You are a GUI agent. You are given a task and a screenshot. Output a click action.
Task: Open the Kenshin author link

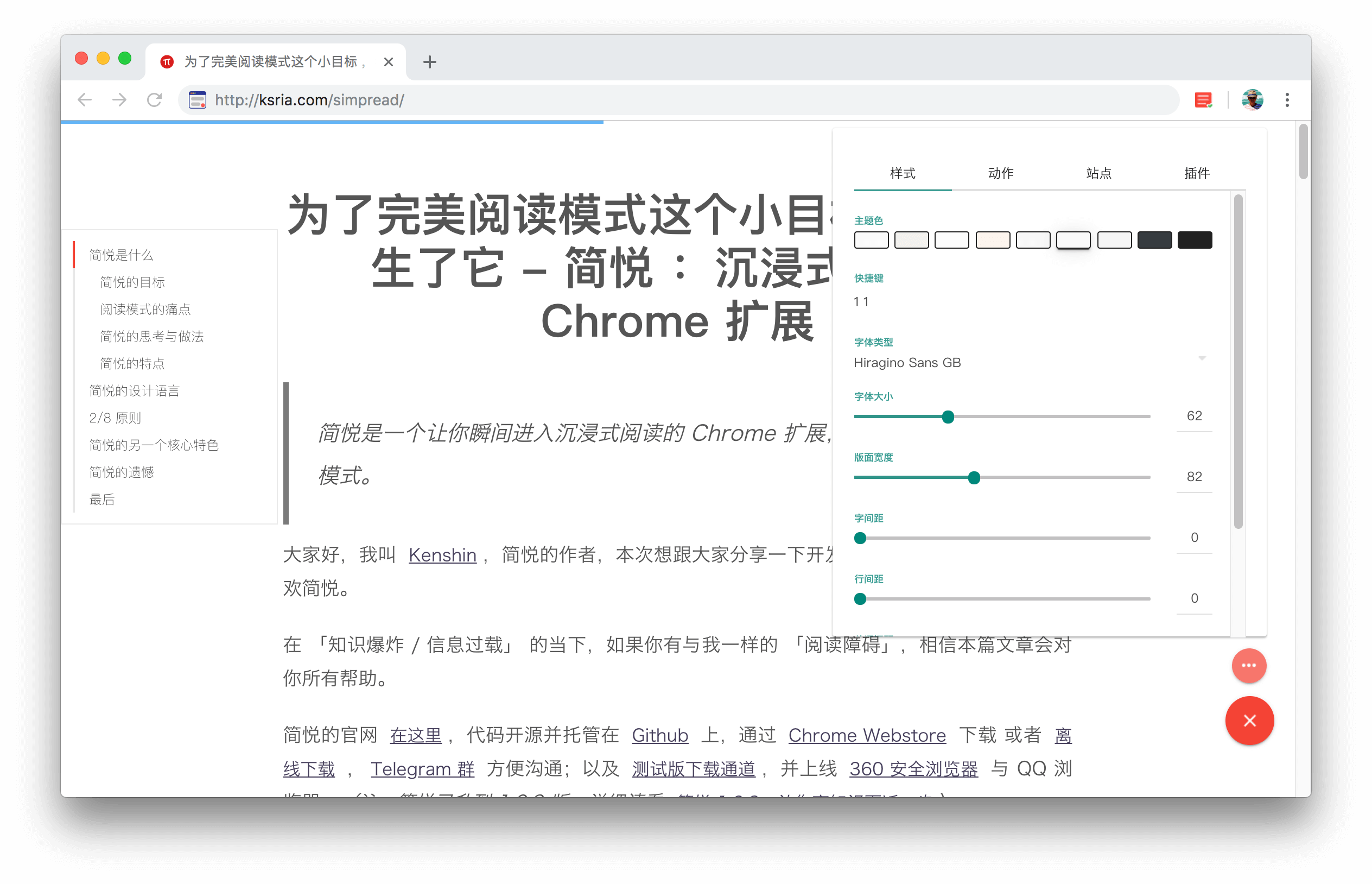[442, 555]
